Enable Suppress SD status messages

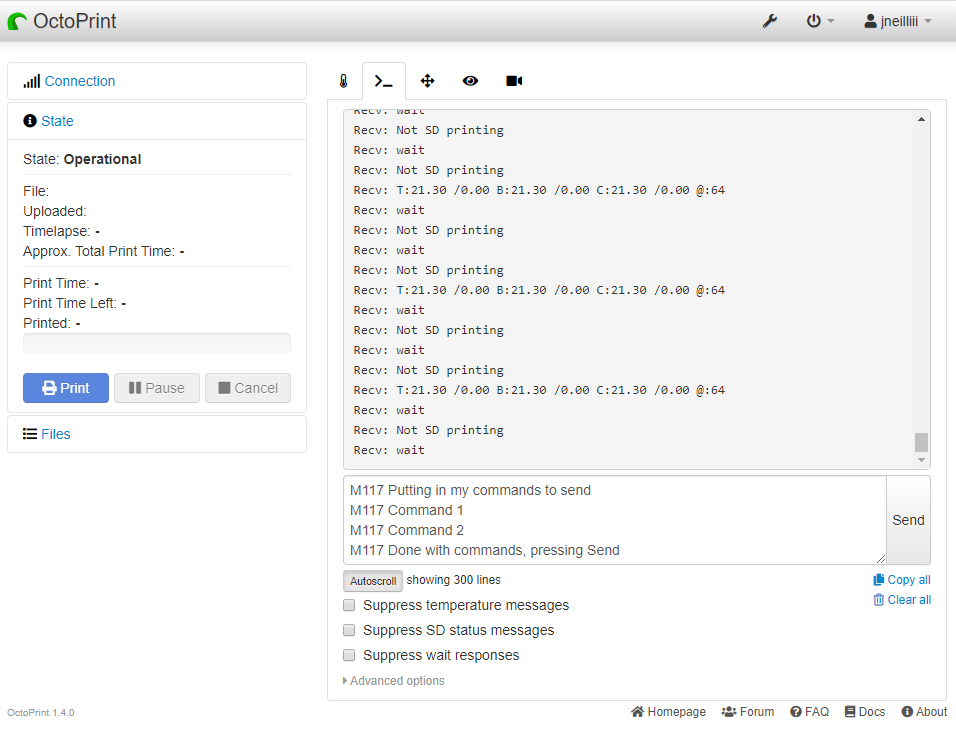pos(349,630)
